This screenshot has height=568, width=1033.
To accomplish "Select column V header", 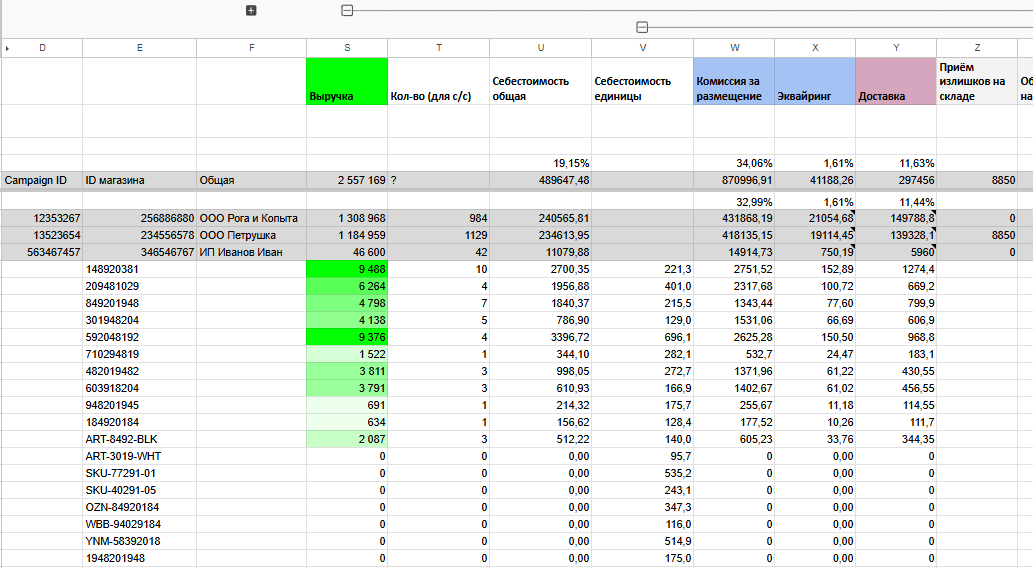I will click(643, 48).
